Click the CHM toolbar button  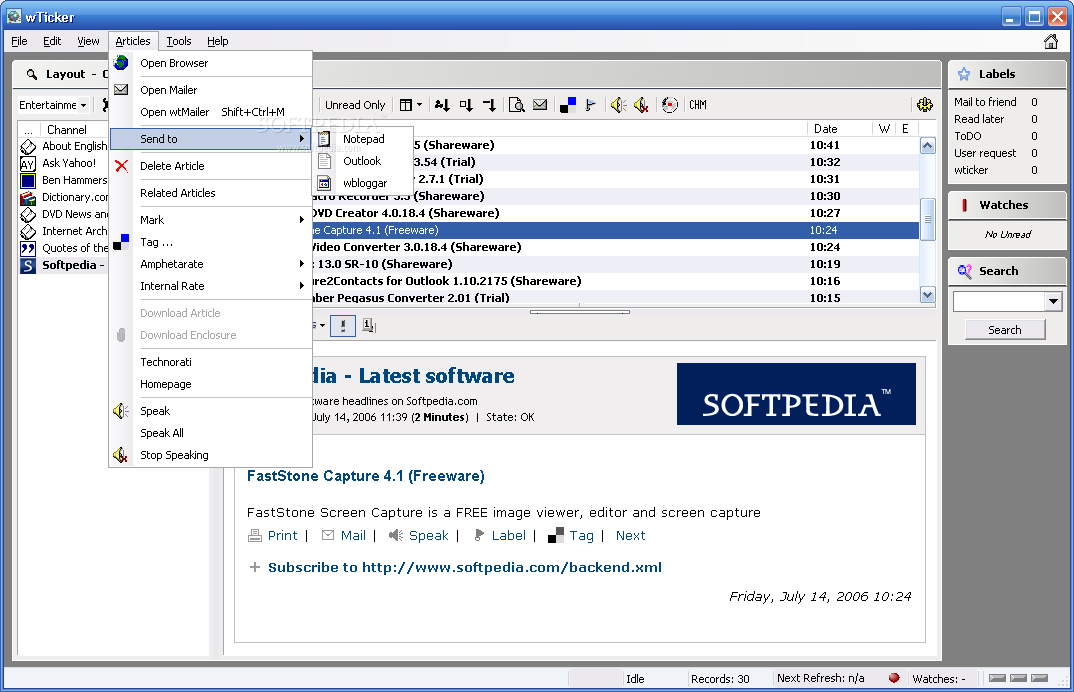(698, 105)
